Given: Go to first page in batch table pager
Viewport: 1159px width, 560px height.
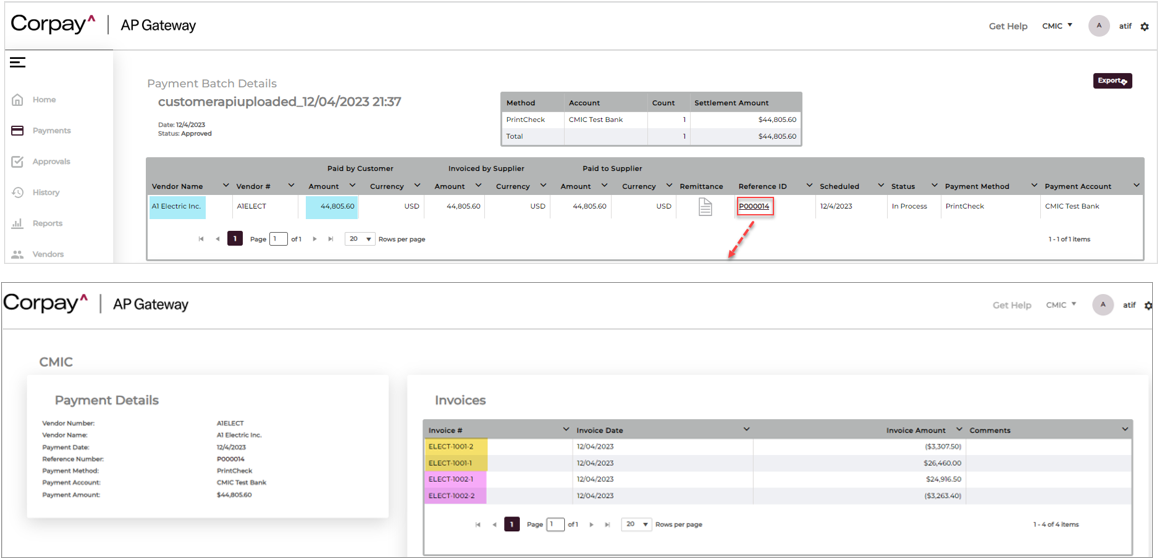Looking at the screenshot, I should 201,239.
